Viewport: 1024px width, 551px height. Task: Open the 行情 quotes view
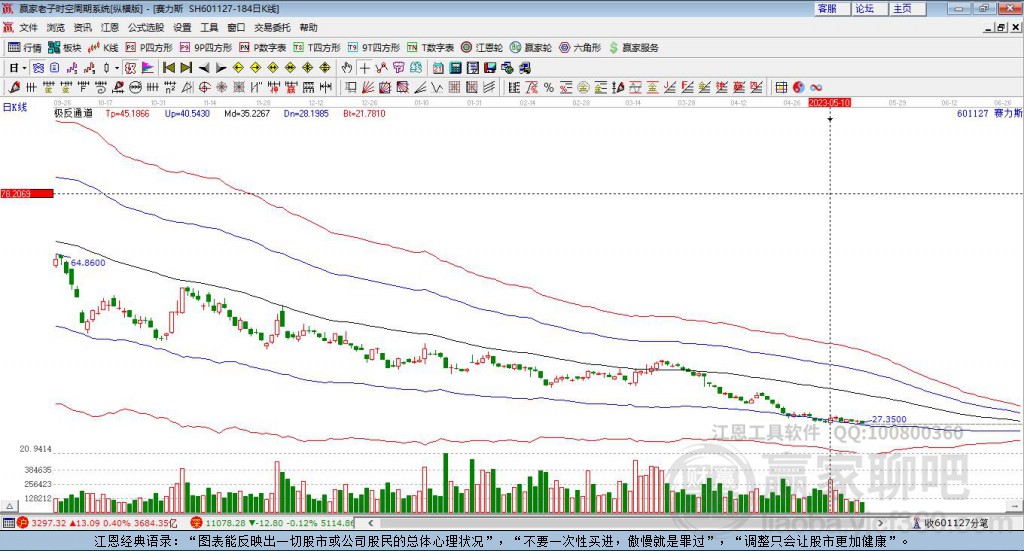25,48
